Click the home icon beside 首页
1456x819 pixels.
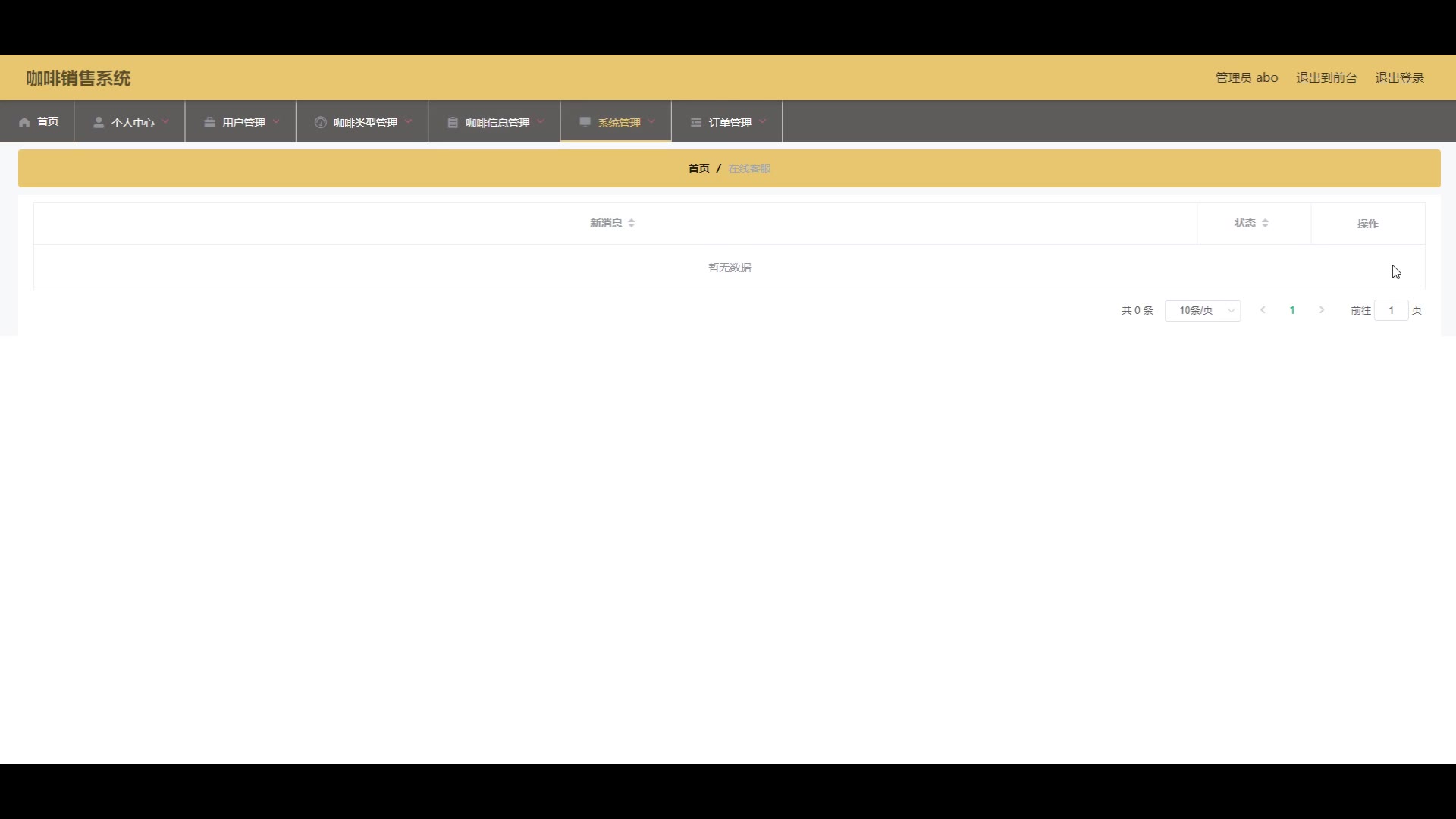(x=24, y=122)
